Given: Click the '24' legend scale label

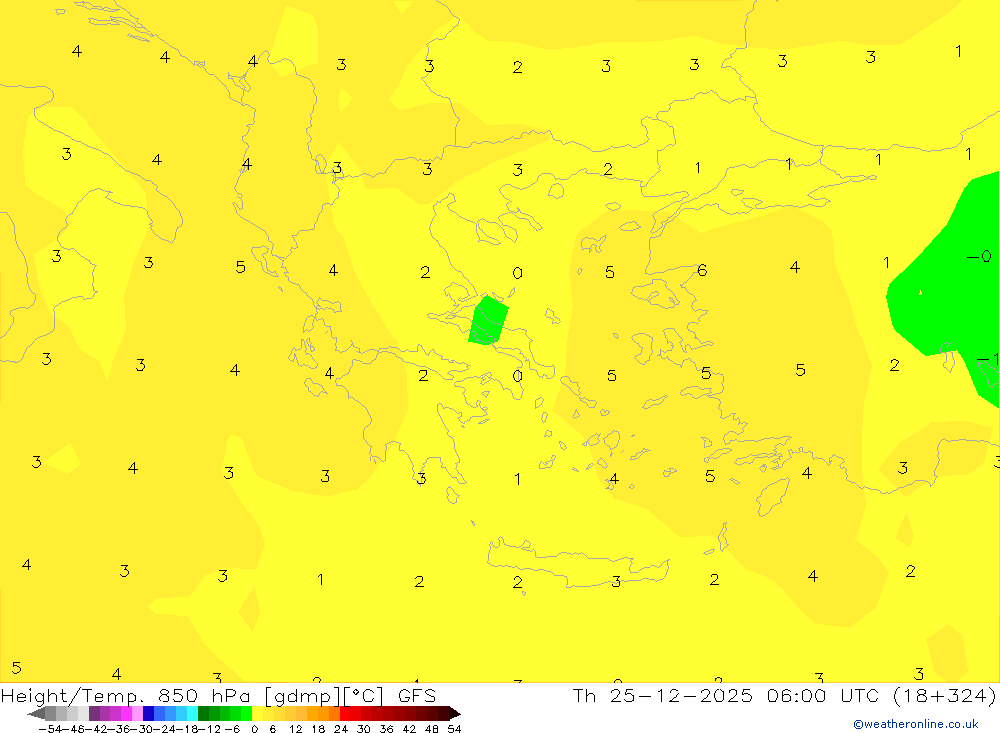Looking at the screenshot, I should point(341,729).
